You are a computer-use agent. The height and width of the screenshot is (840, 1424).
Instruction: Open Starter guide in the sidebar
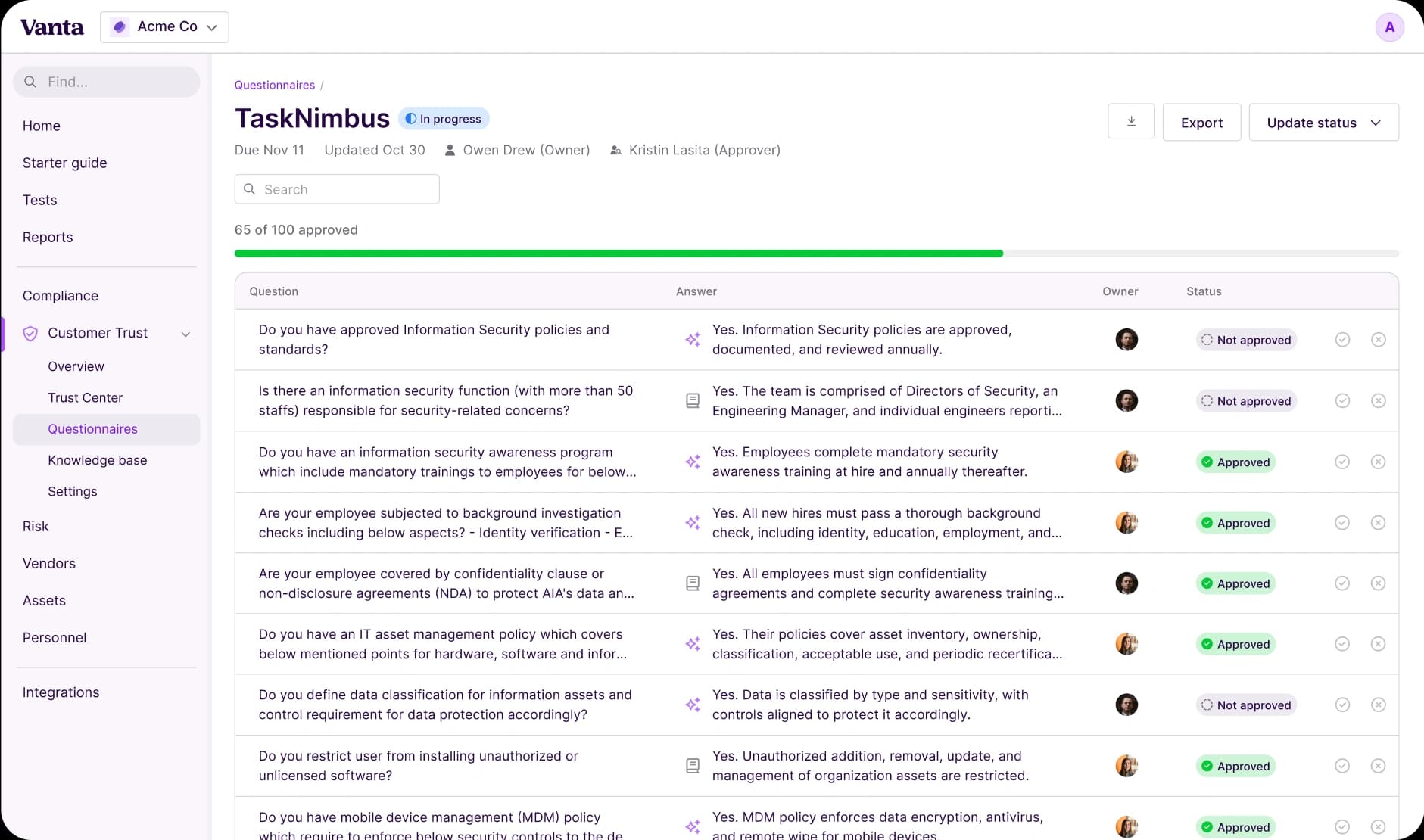(x=65, y=163)
